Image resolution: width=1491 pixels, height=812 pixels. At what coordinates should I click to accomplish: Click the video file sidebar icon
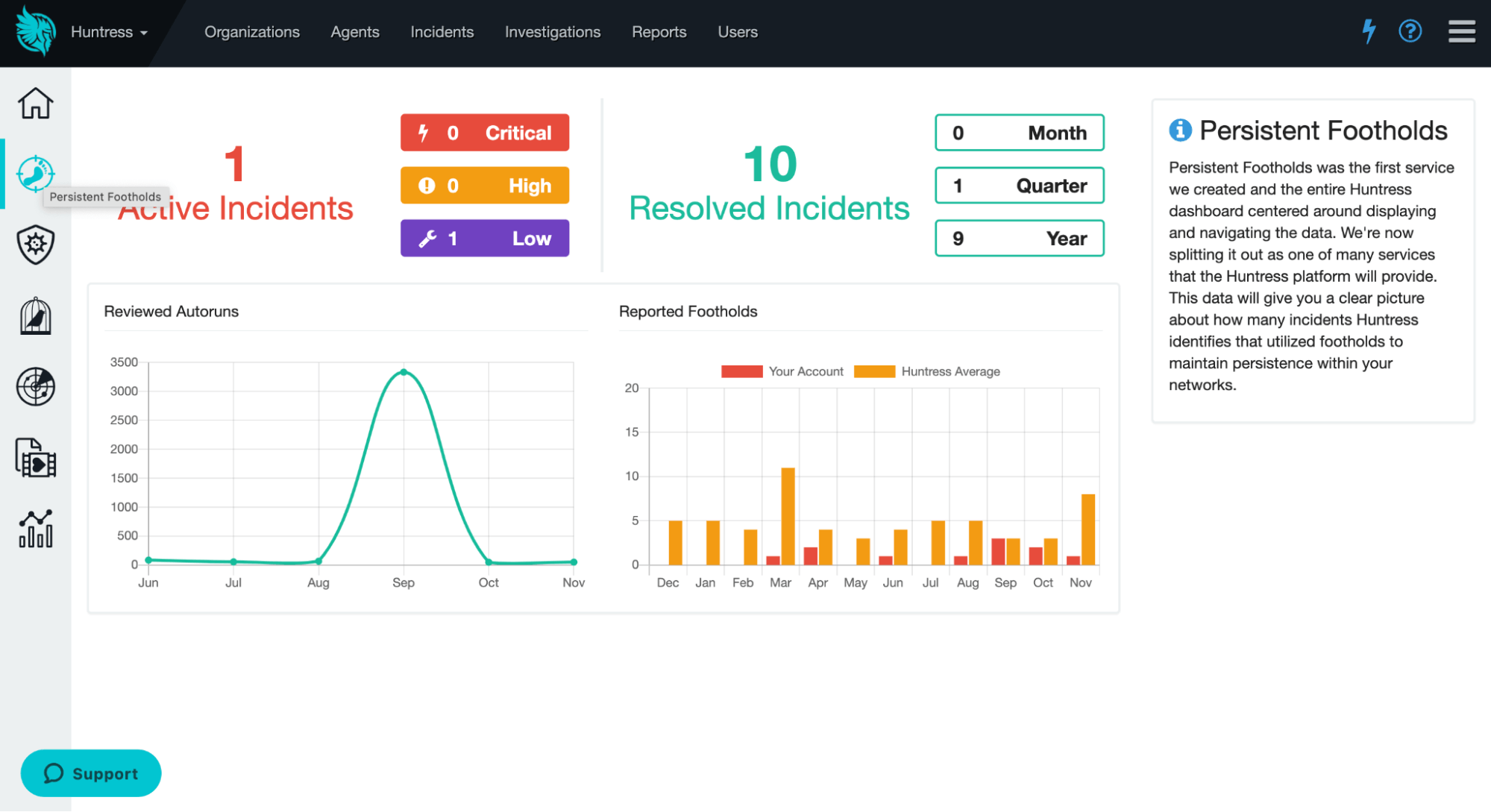35,458
